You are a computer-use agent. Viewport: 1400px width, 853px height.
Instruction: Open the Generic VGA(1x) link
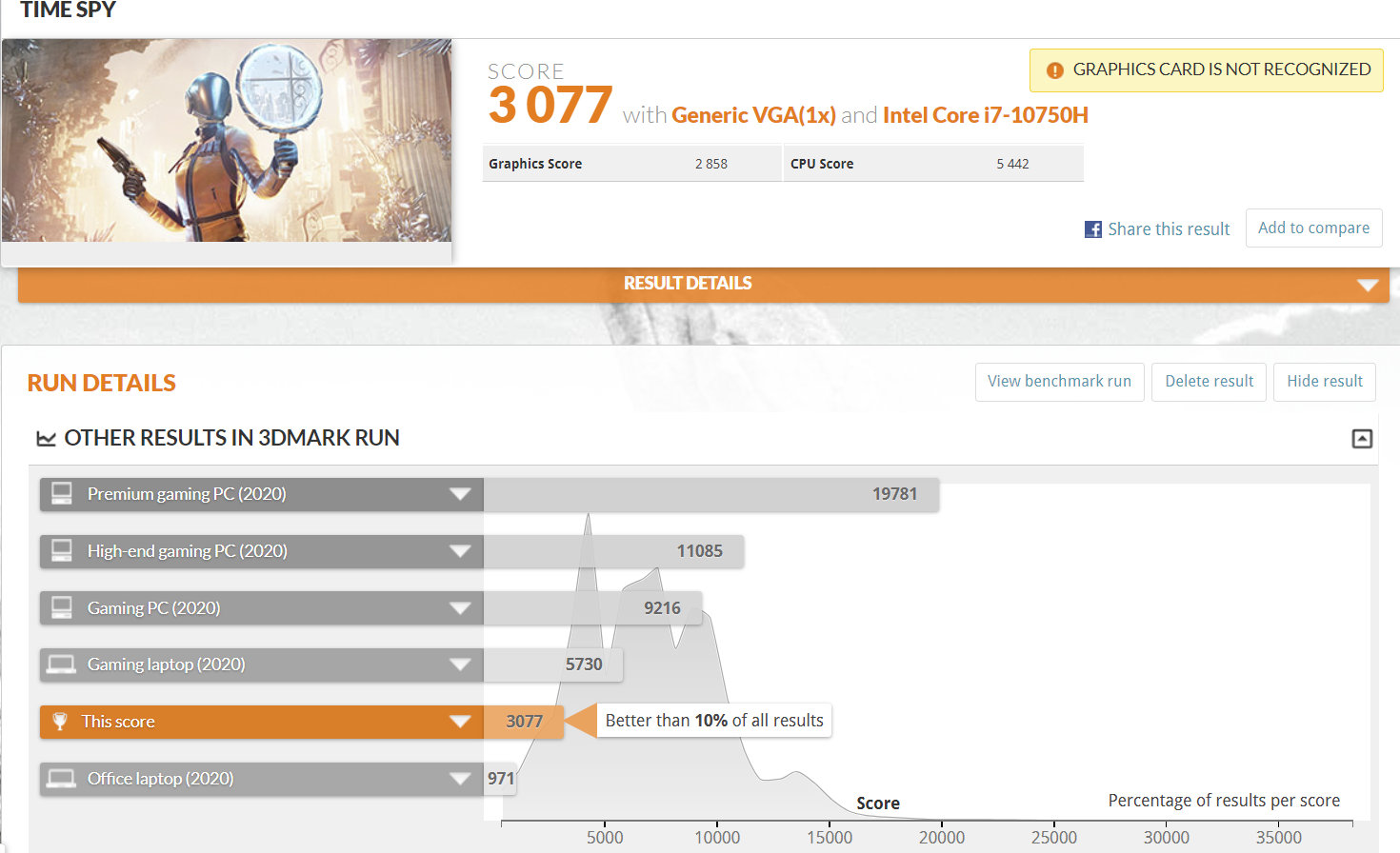click(753, 115)
